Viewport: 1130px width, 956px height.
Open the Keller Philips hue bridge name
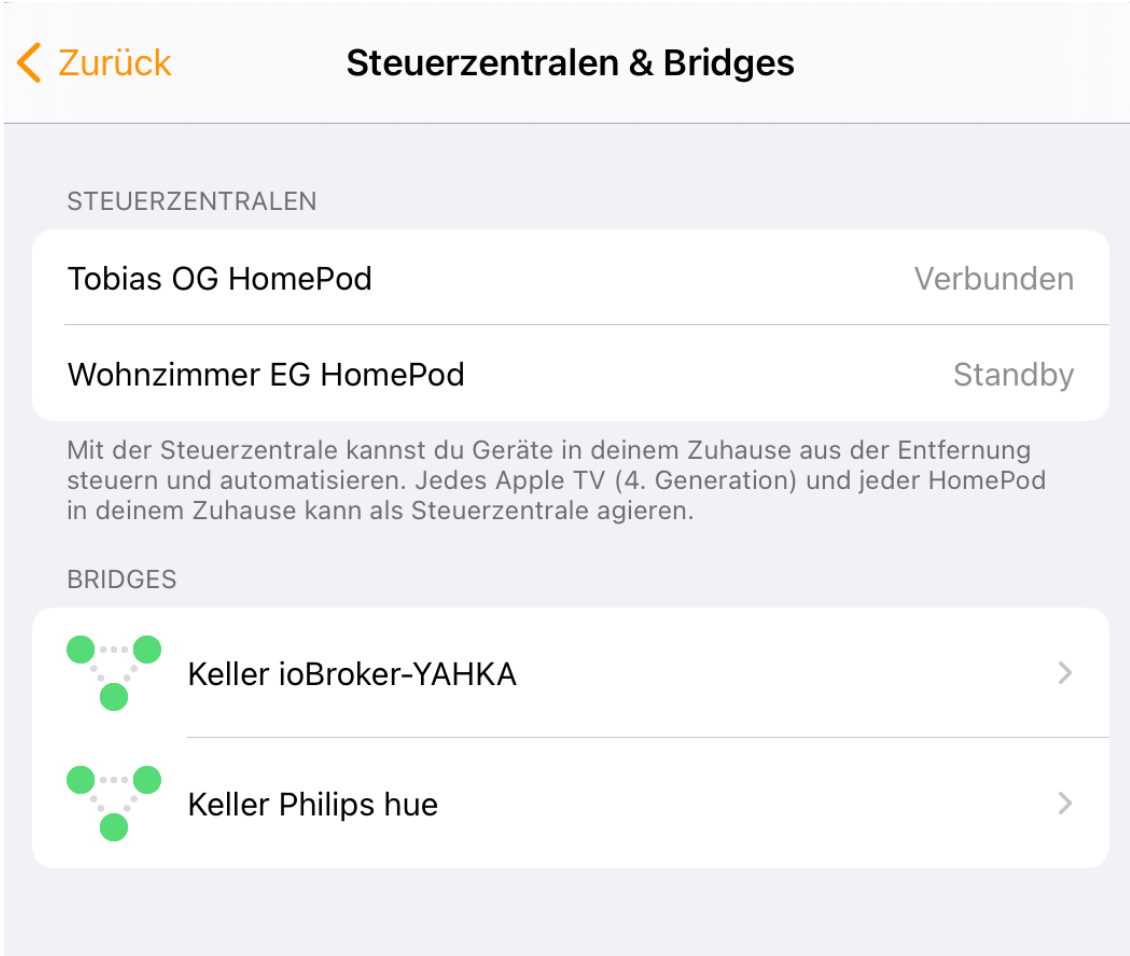(313, 804)
